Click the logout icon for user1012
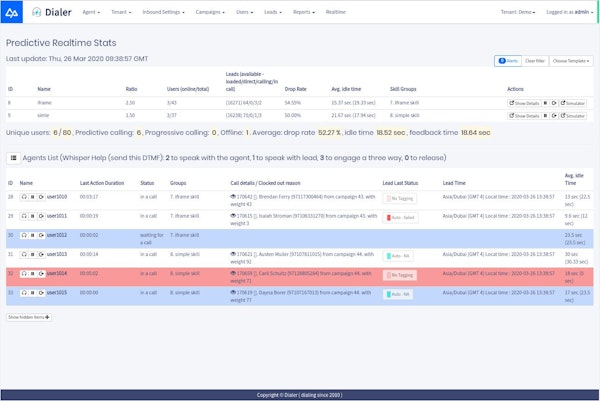This screenshot has height=401, width=600. [x=41, y=235]
